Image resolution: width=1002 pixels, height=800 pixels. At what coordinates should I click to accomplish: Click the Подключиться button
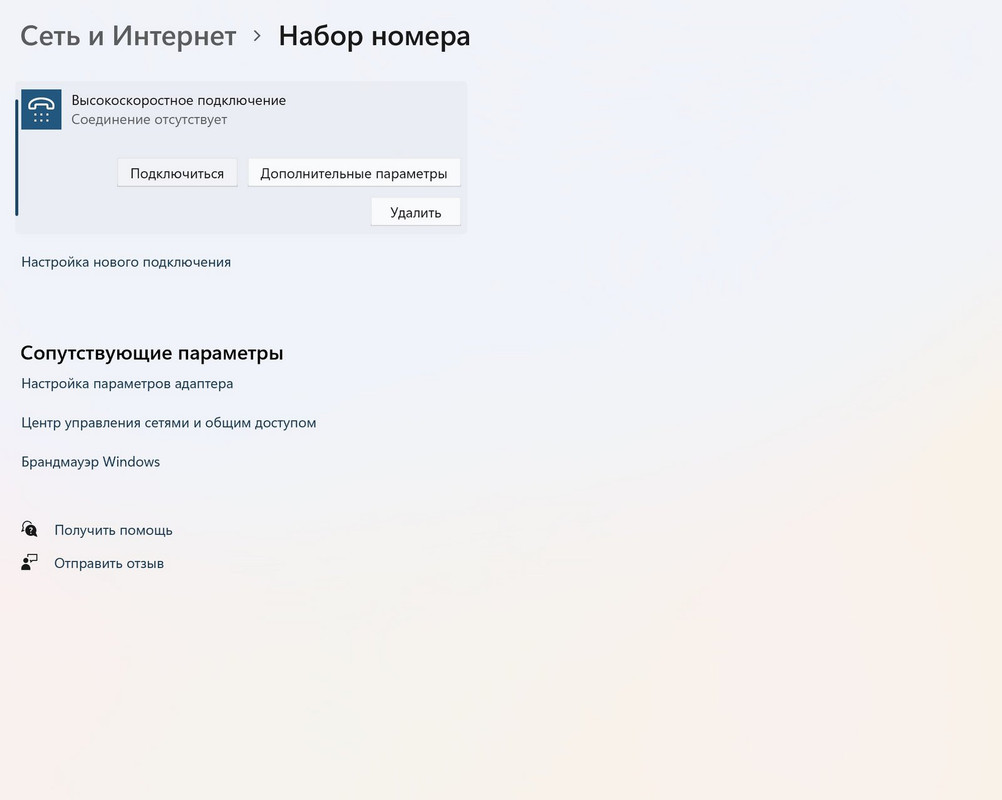177,173
